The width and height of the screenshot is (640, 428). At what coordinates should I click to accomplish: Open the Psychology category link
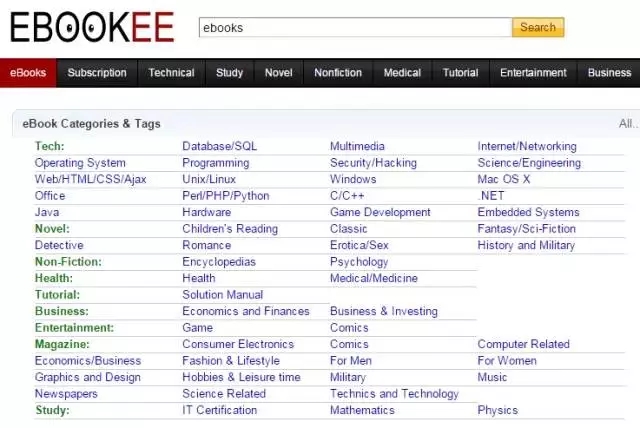tap(359, 262)
